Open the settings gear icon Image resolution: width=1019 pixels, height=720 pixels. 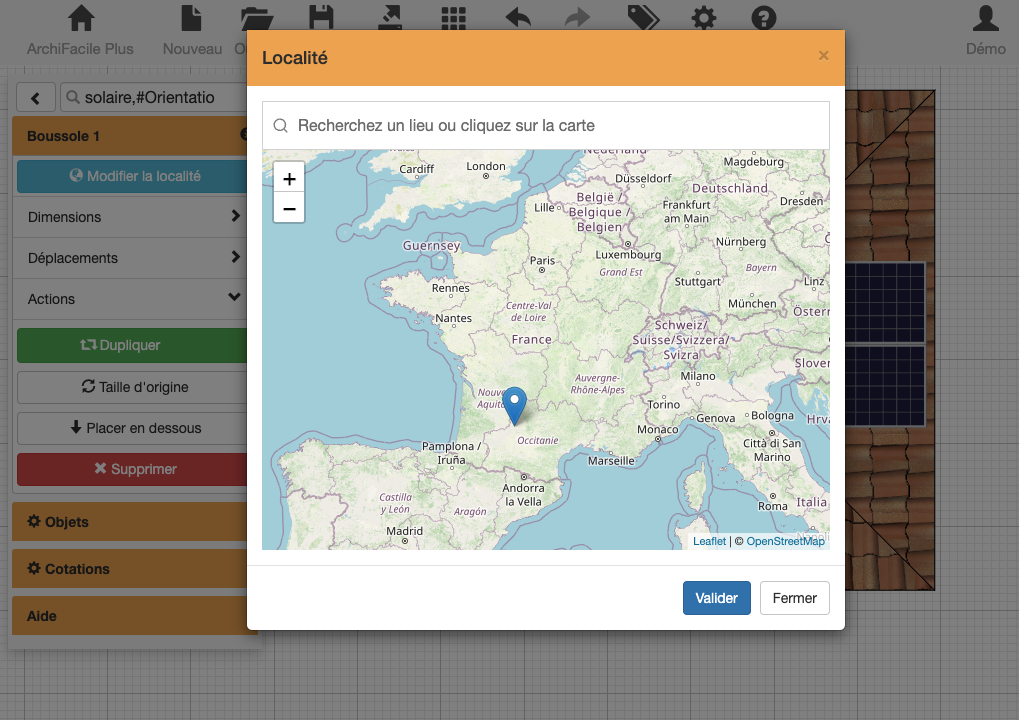click(x=704, y=19)
